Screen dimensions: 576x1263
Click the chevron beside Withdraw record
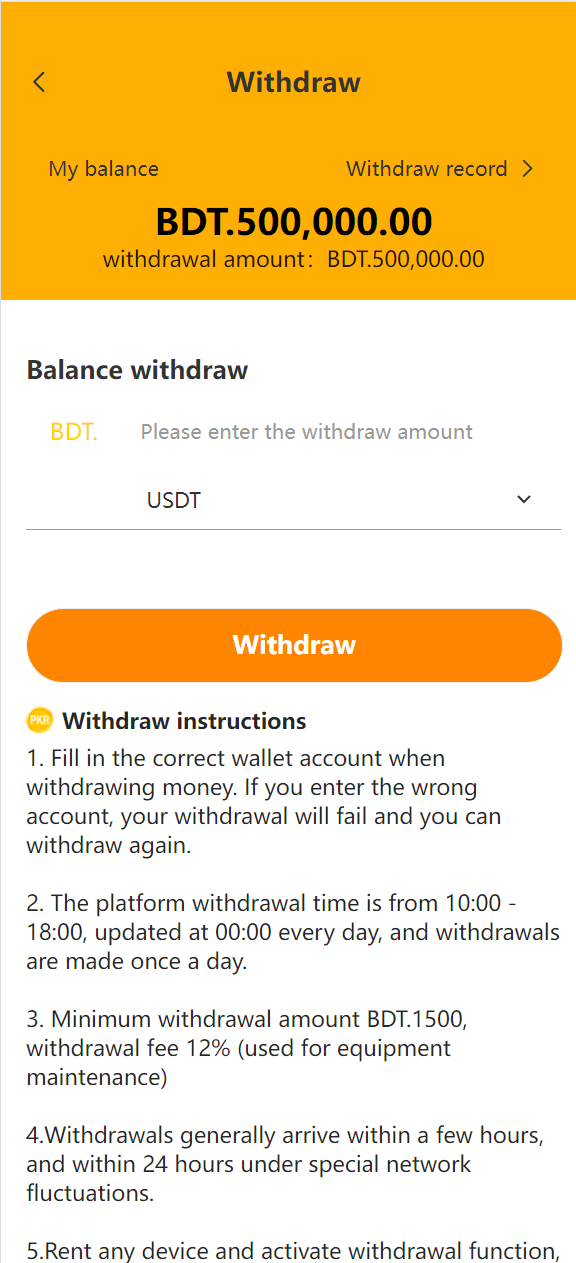(528, 169)
